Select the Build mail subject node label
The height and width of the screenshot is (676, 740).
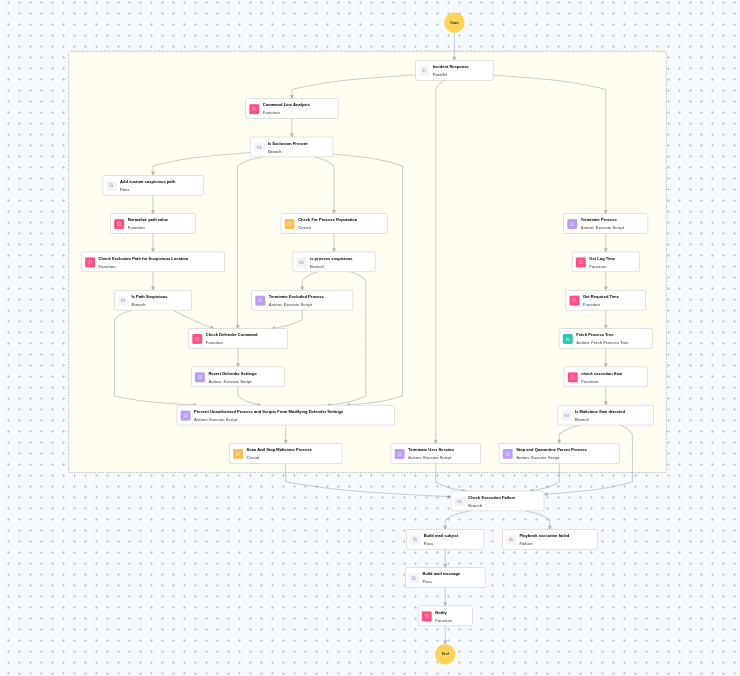coord(441,536)
